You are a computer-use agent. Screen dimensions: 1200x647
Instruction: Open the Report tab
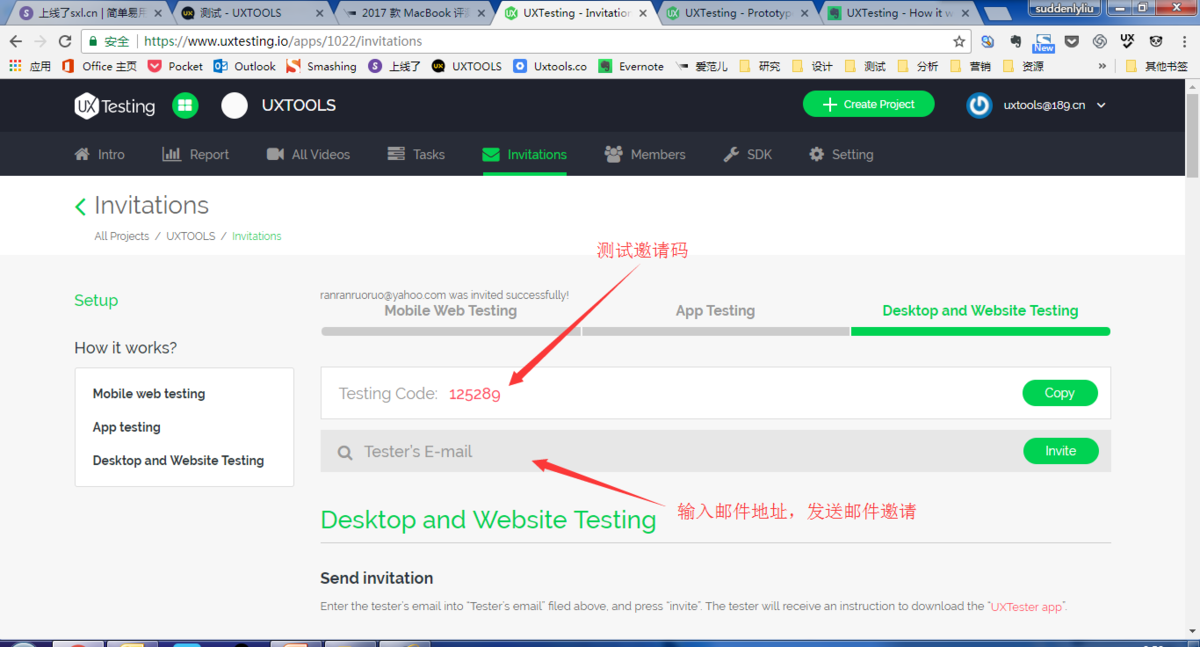click(x=196, y=154)
